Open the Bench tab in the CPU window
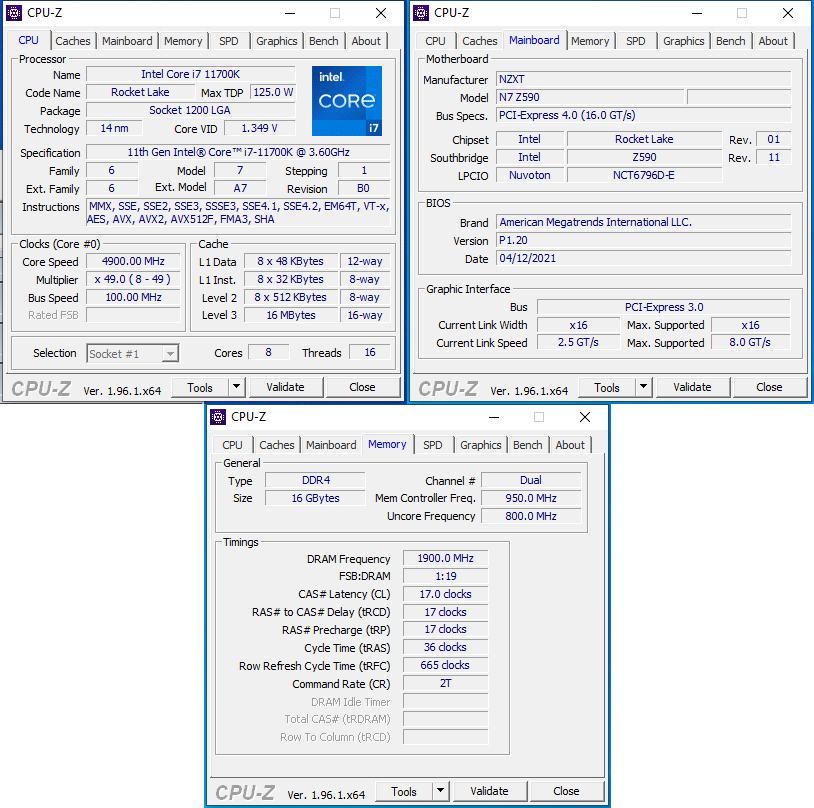 pyautogui.click(x=324, y=41)
